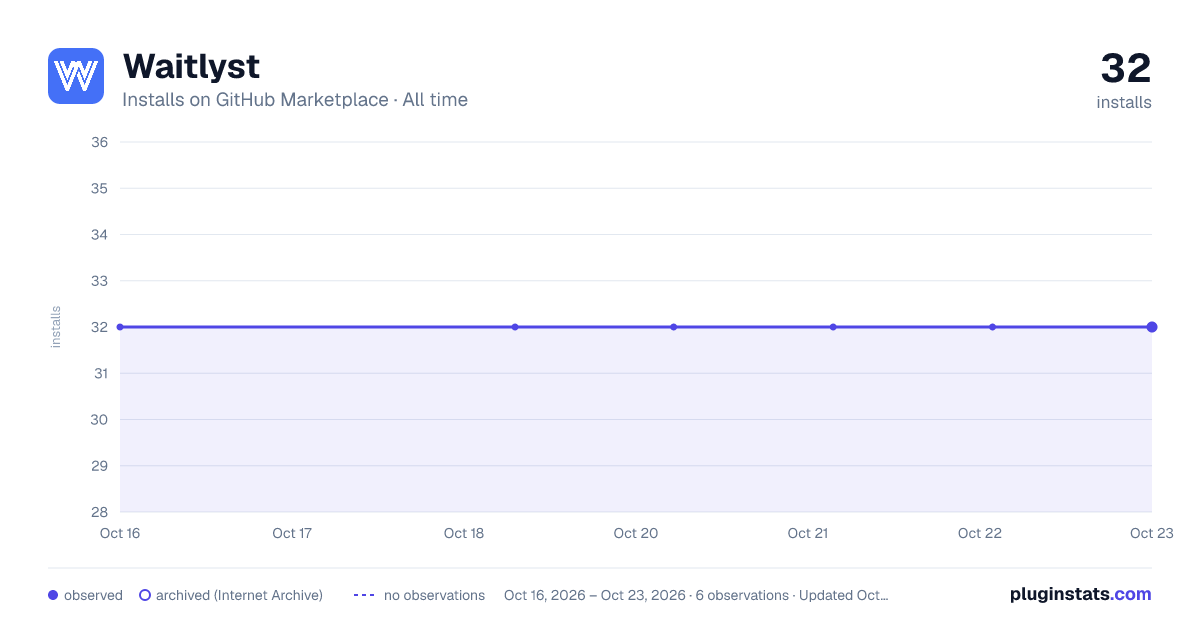The width and height of the screenshot is (1200, 630).
Task: Select the data point after Oct 18
Action: pos(515,327)
